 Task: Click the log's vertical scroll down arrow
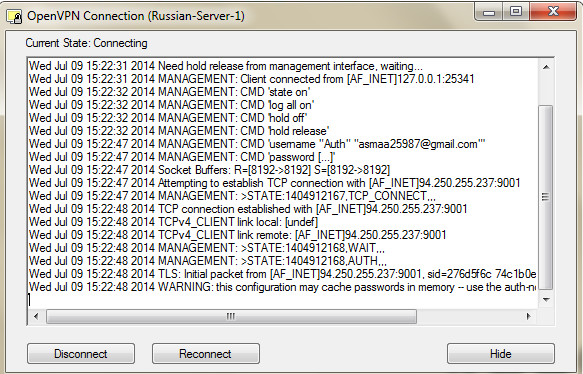[x=546, y=299]
